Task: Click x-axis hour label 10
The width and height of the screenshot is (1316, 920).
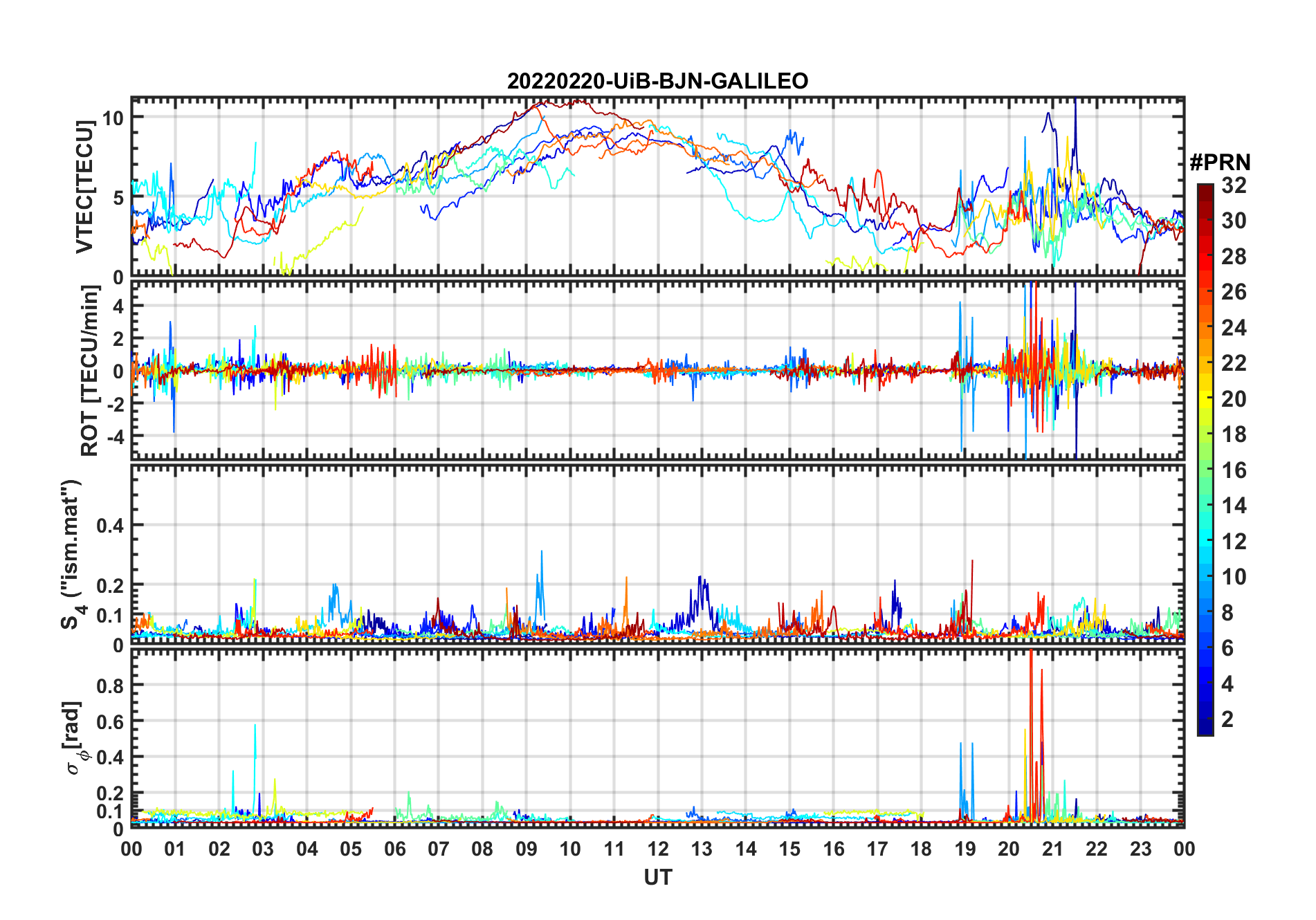Action: 570,849
